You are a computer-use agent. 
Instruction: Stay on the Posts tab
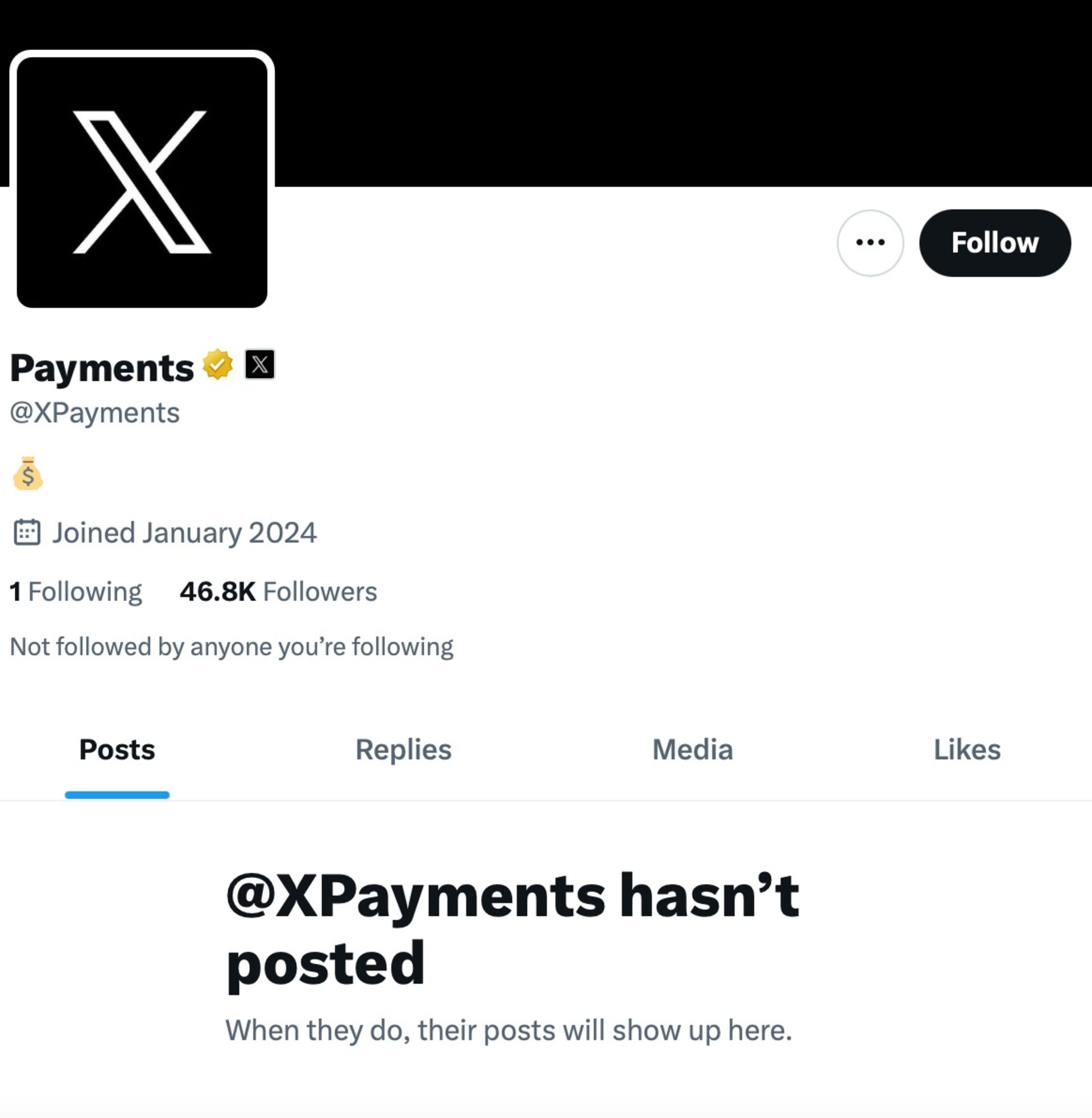click(118, 749)
